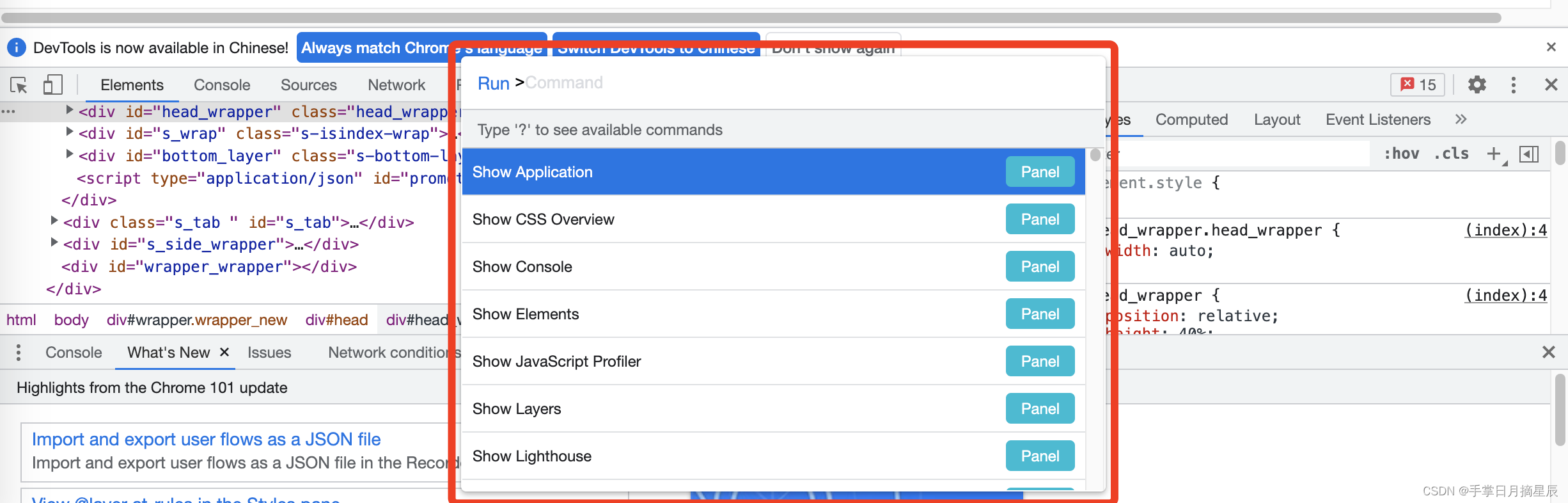Open the Issues drawer tab
1568x503 pixels.
coord(269,352)
